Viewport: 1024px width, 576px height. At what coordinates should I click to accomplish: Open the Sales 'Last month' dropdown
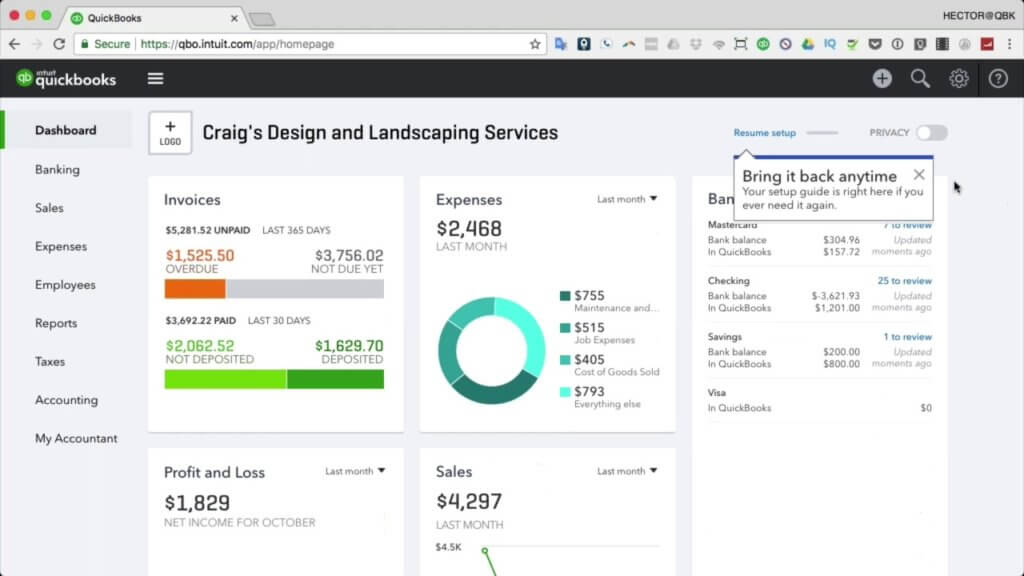(x=627, y=471)
